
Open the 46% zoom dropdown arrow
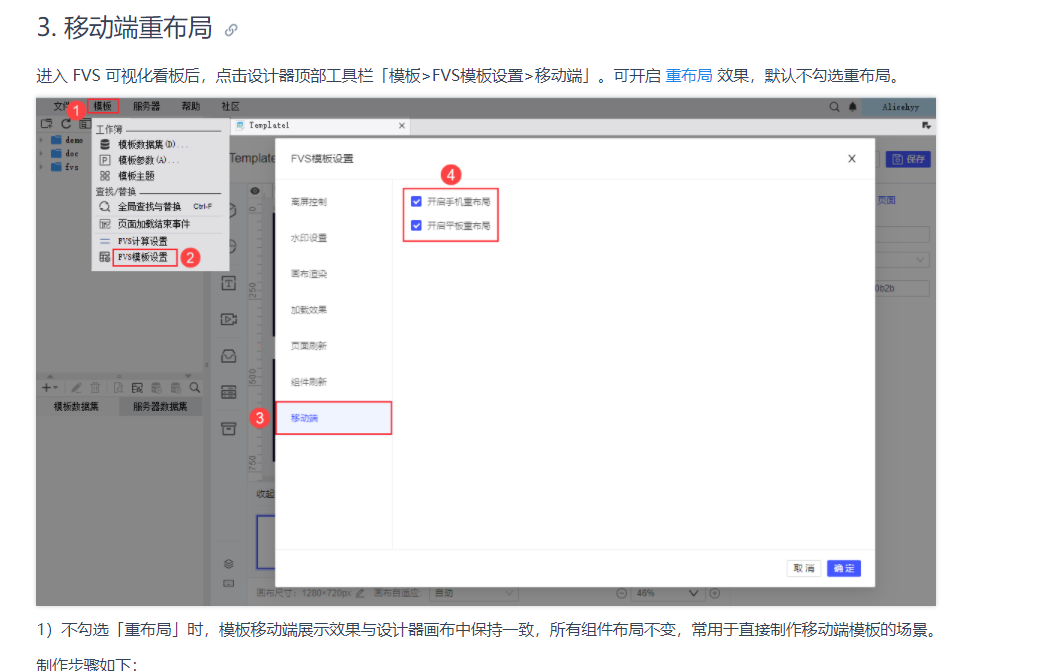(693, 593)
